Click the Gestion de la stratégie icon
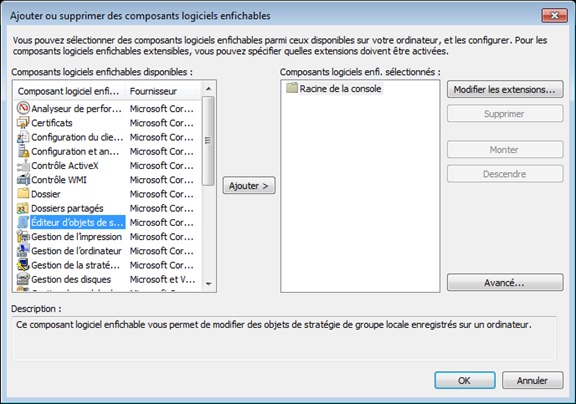576x404 pixels. (x=23, y=265)
